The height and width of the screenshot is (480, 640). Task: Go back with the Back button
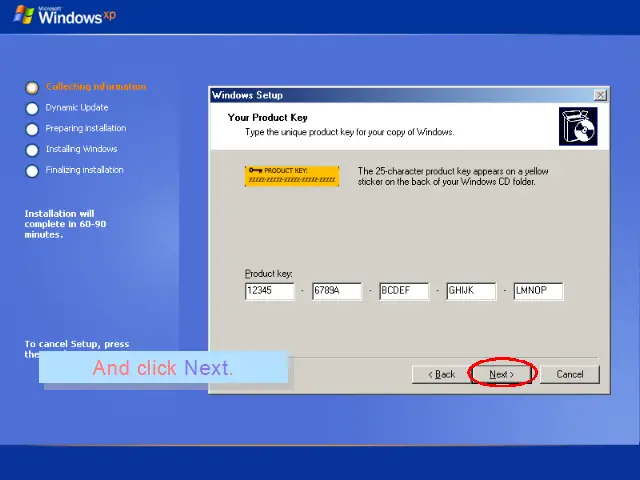click(442, 374)
